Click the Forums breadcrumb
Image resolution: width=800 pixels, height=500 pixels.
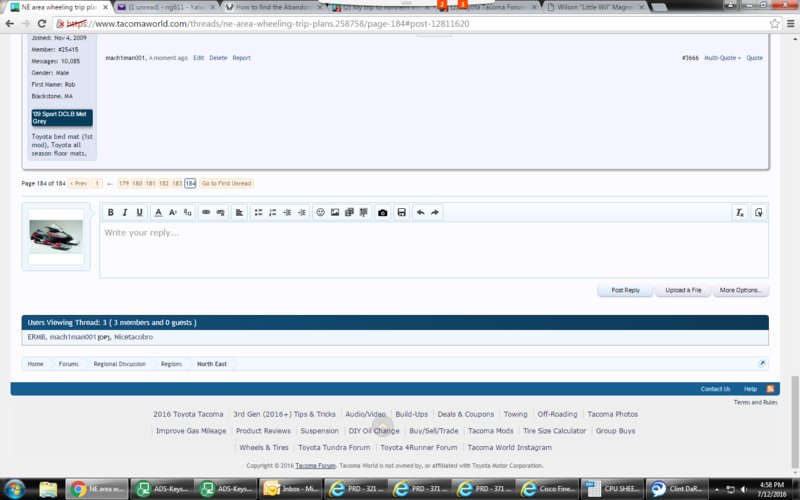pyautogui.click(x=68, y=364)
